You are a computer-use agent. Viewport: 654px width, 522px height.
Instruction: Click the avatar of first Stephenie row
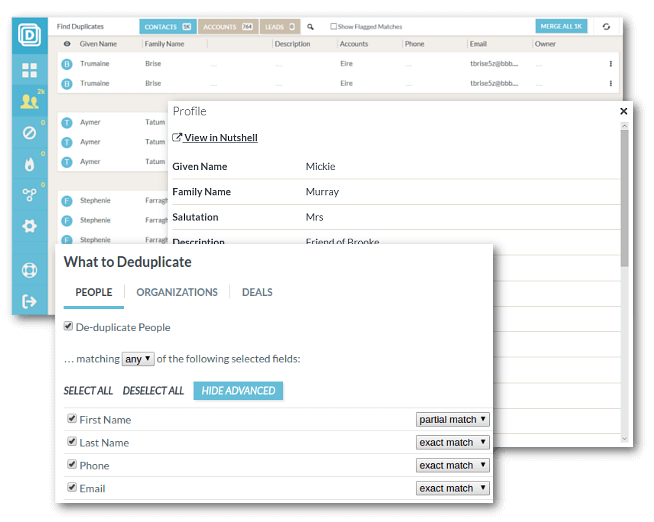coord(67,201)
